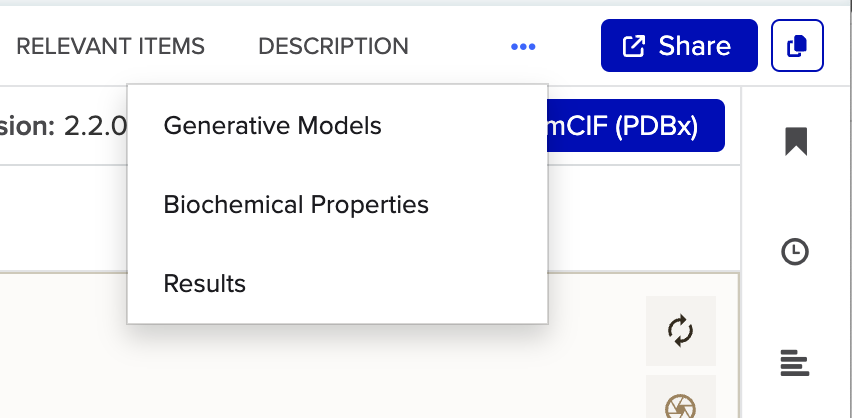Open the history clock icon

[x=795, y=252]
